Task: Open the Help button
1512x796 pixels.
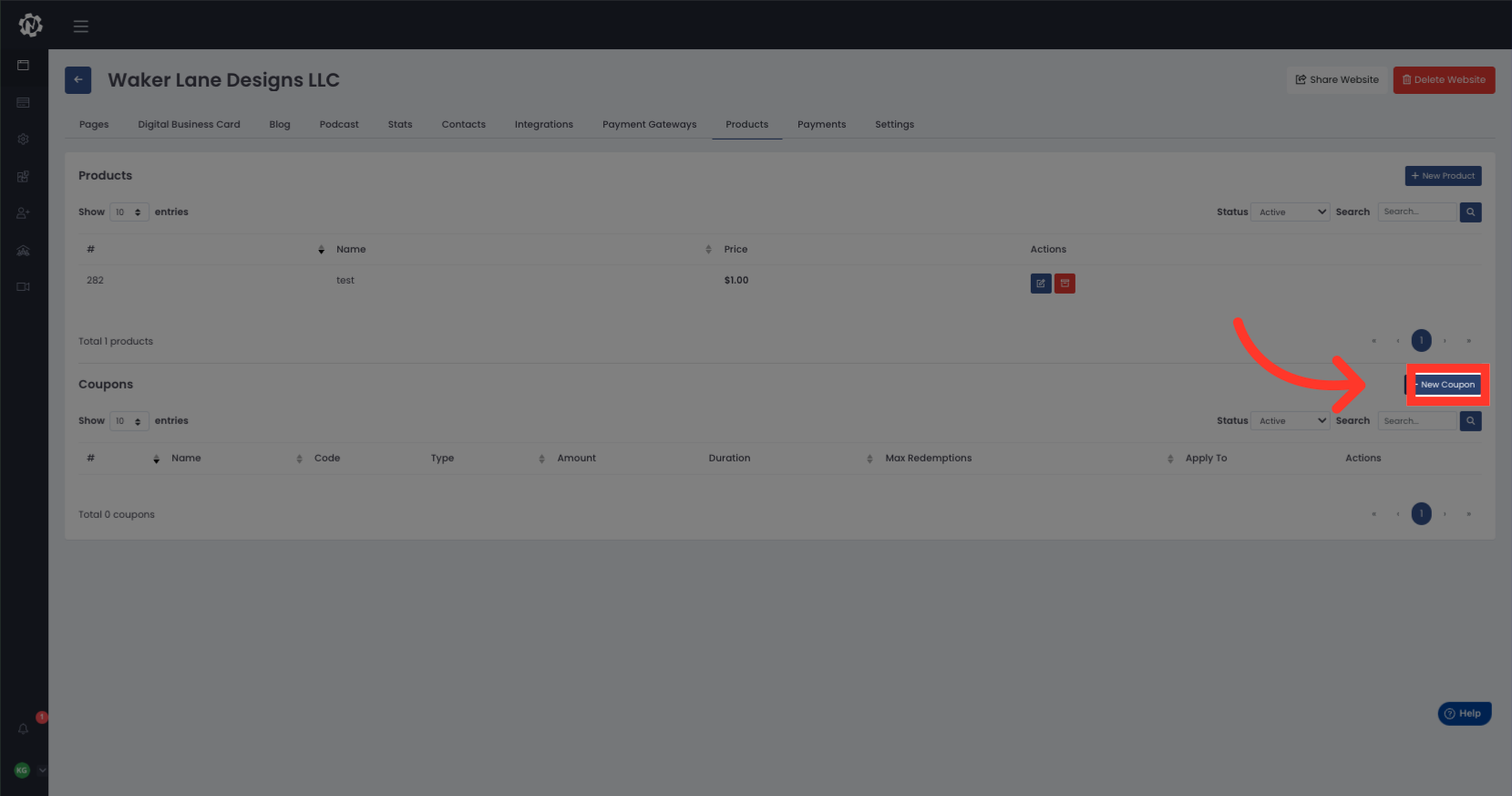Action: [1464, 714]
